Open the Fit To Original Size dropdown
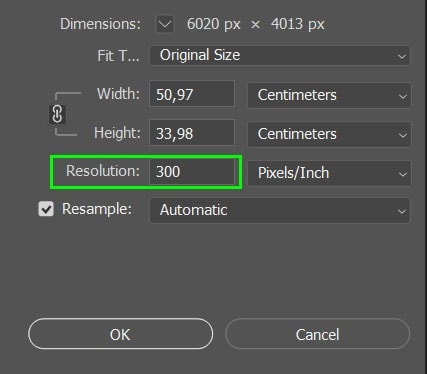This screenshot has height=374, width=427. [280, 55]
